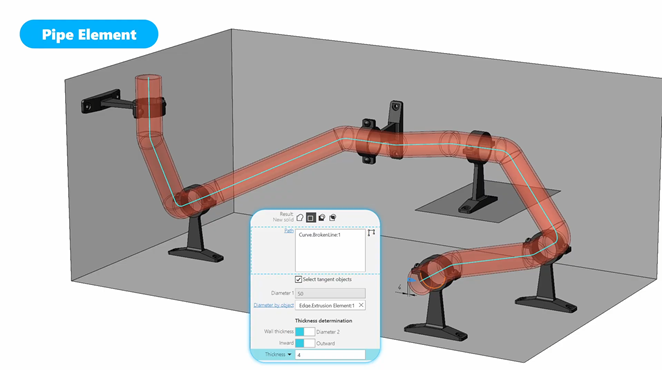Click the Diameter by object link
The height and width of the screenshot is (370, 662).
274,305
